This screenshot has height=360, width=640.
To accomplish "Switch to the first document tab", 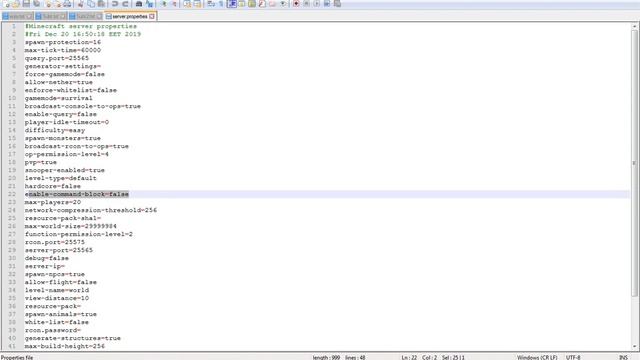I will pyautogui.click(x=18, y=16).
